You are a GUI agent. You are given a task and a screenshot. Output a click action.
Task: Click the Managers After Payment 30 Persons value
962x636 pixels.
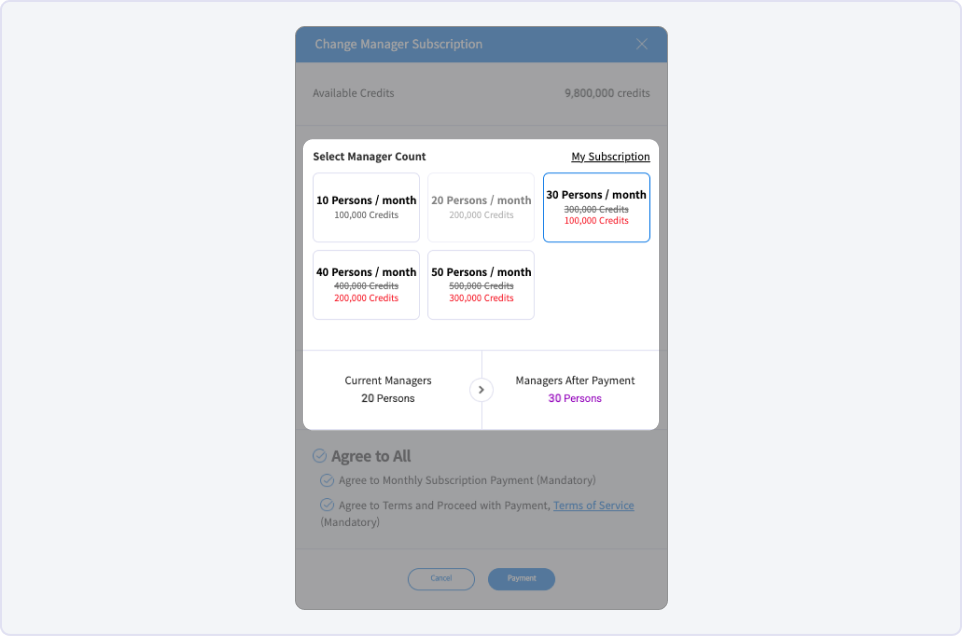[575, 398]
